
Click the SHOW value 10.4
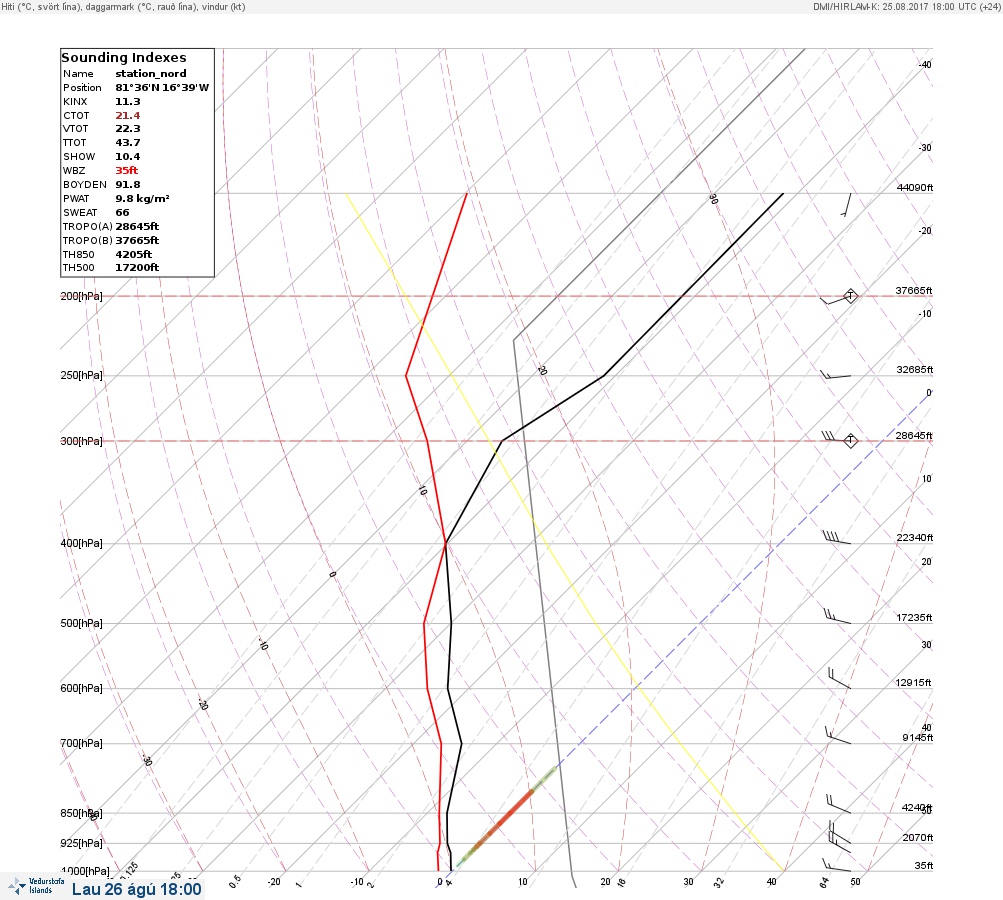(x=128, y=157)
